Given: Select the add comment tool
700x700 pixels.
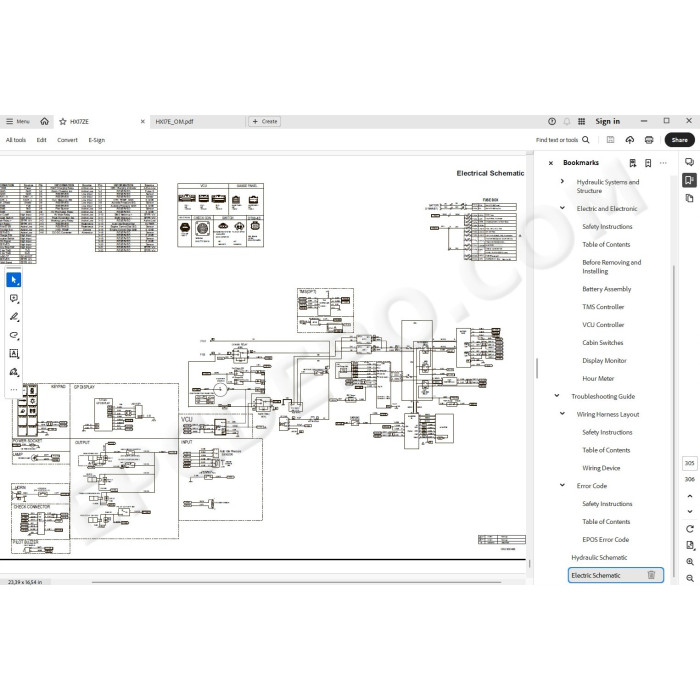Looking at the screenshot, I should [x=14, y=298].
